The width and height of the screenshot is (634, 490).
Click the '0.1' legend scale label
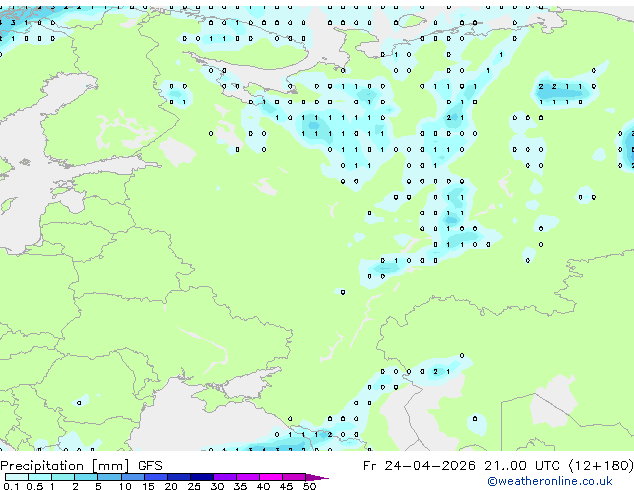11,486
